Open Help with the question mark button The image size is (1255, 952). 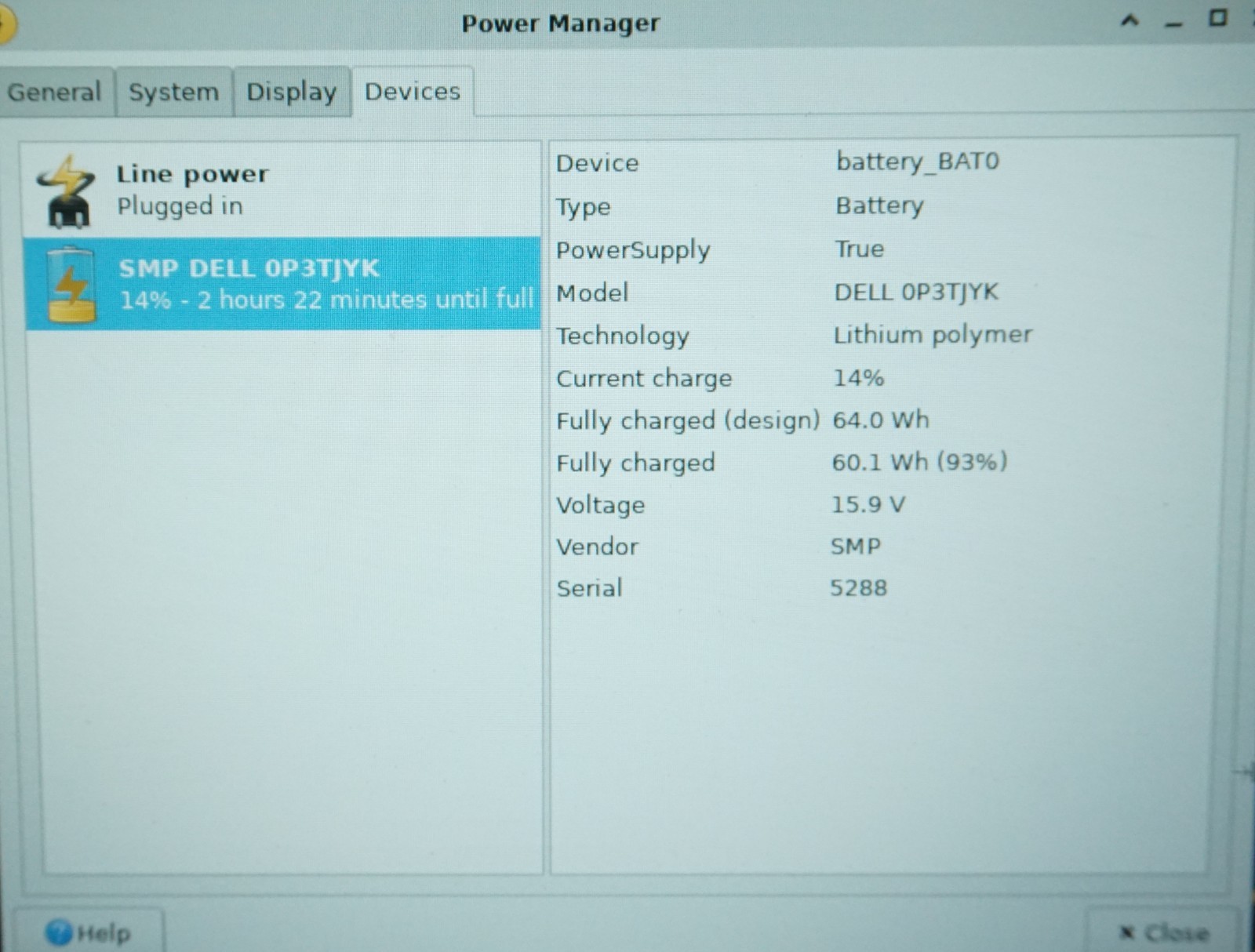click(89, 932)
